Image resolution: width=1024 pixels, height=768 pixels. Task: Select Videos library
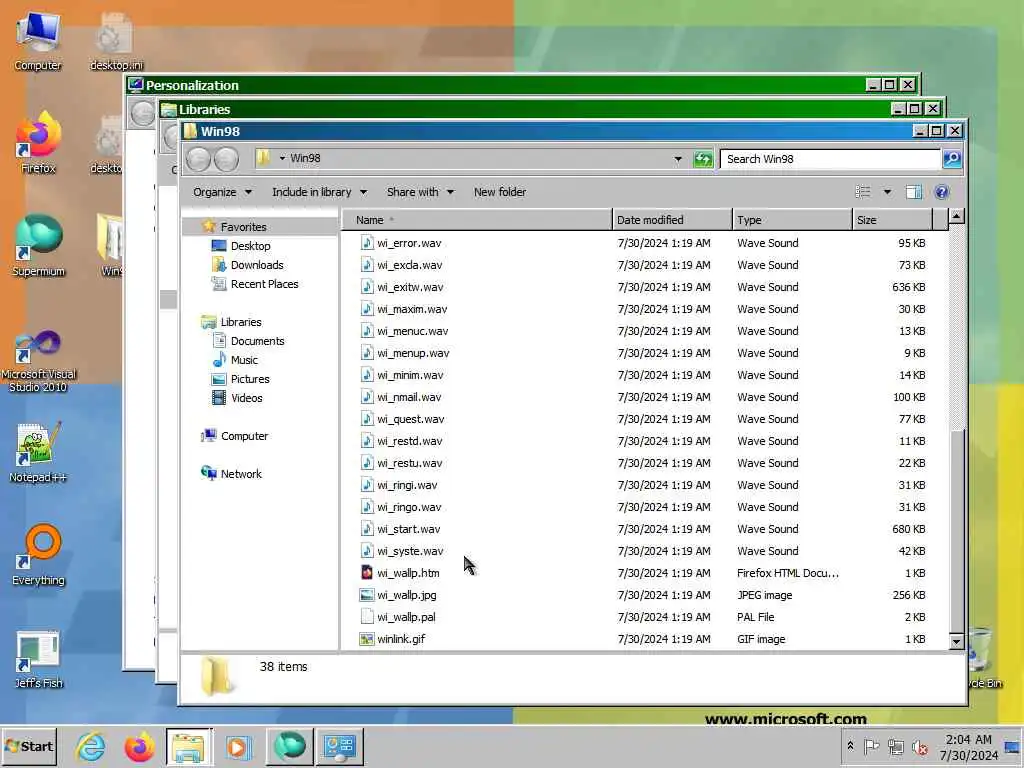[x=246, y=398]
